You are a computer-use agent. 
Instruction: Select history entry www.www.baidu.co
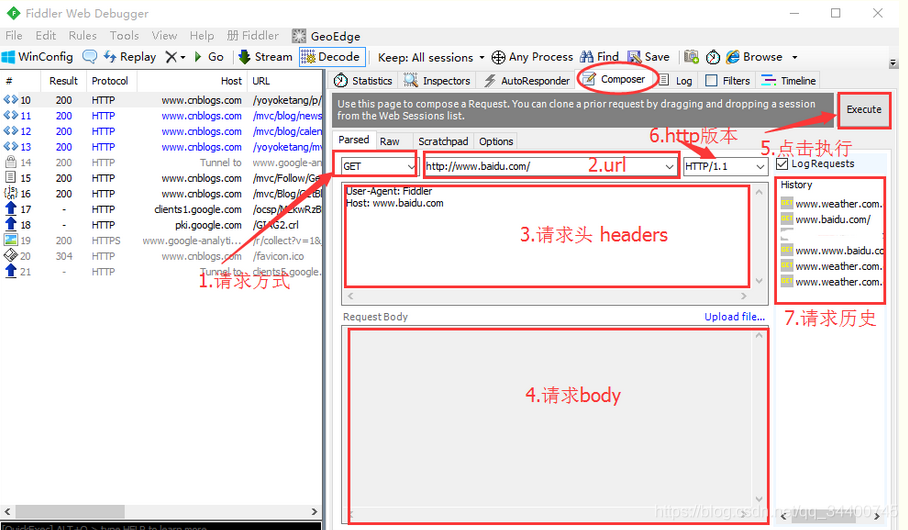coord(832,251)
